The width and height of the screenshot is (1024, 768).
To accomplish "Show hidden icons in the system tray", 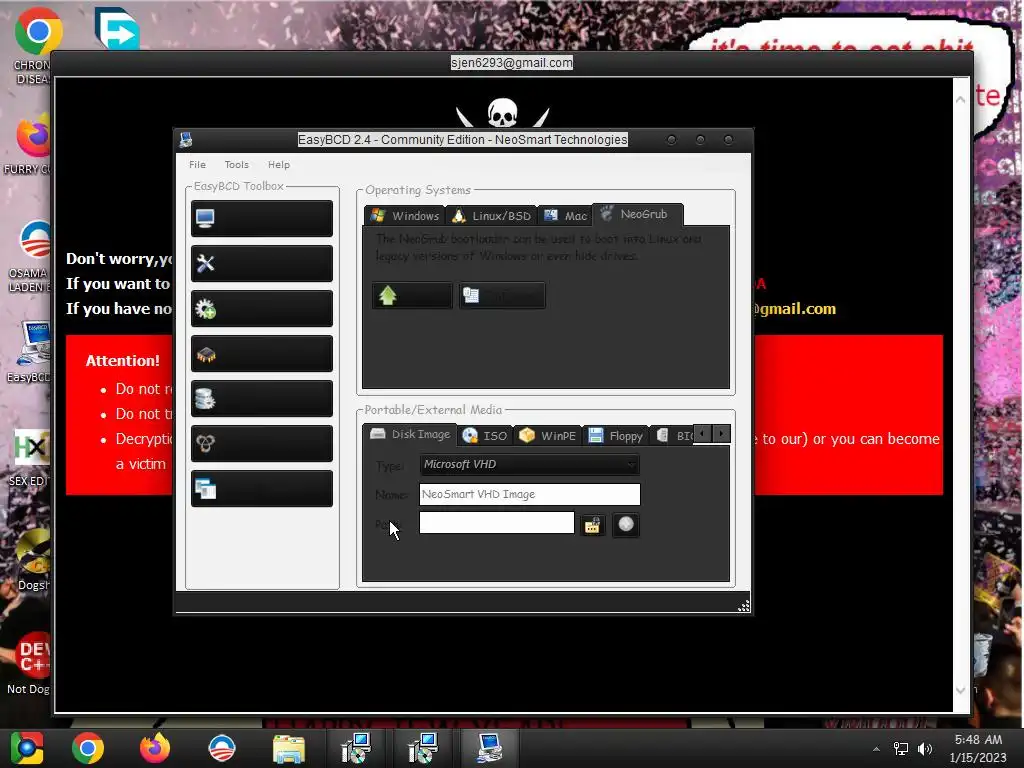I will (876, 749).
